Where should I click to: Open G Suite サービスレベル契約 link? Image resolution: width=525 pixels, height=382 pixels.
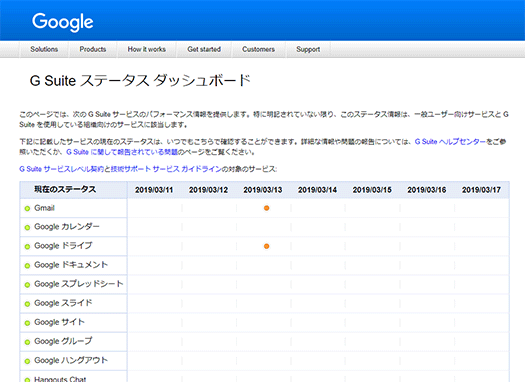point(62,169)
